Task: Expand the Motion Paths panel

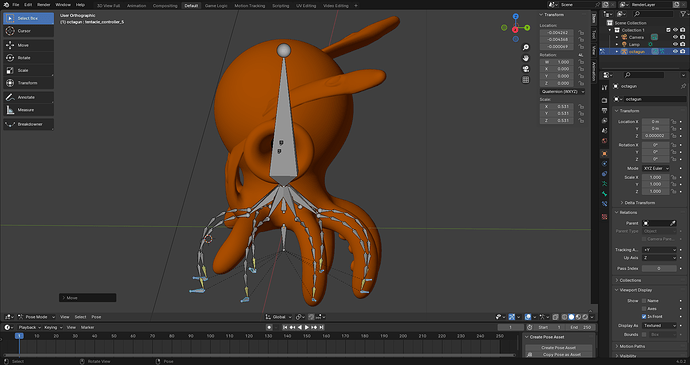Action: (632, 347)
